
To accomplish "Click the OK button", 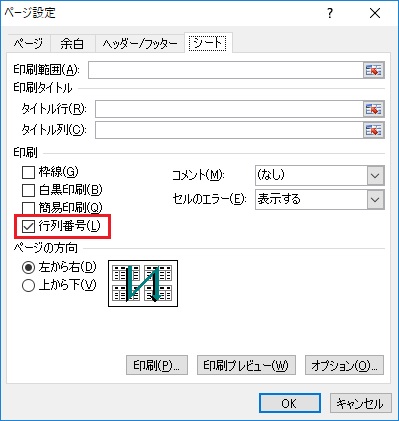I will (290, 403).
